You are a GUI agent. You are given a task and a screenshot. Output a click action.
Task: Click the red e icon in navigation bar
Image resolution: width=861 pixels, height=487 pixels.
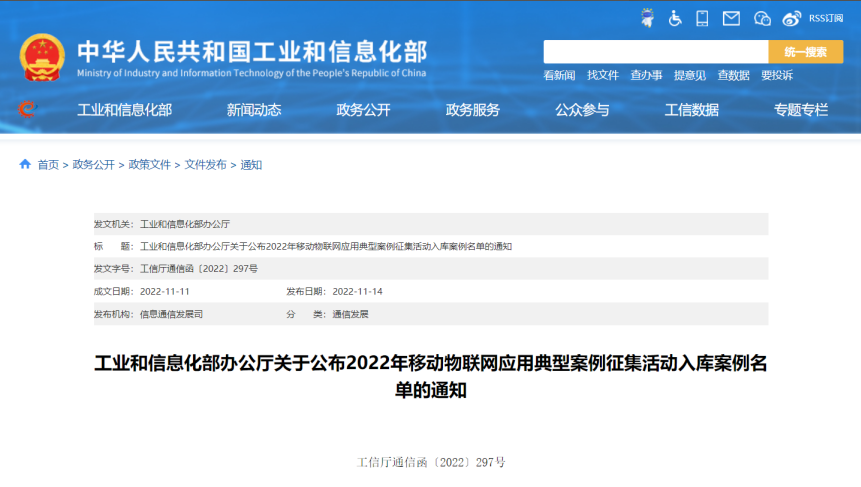pos(26,109)
